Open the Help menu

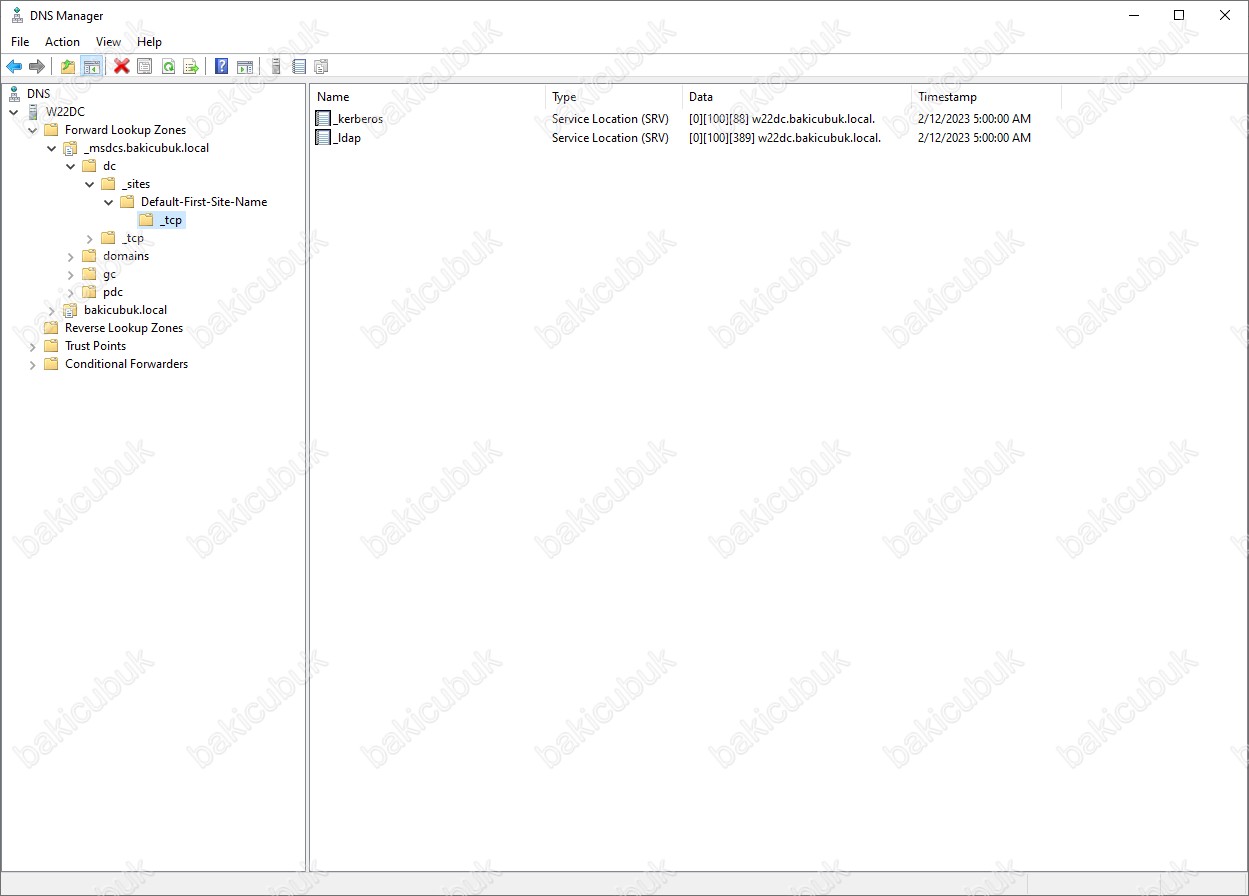coord(149,42)
